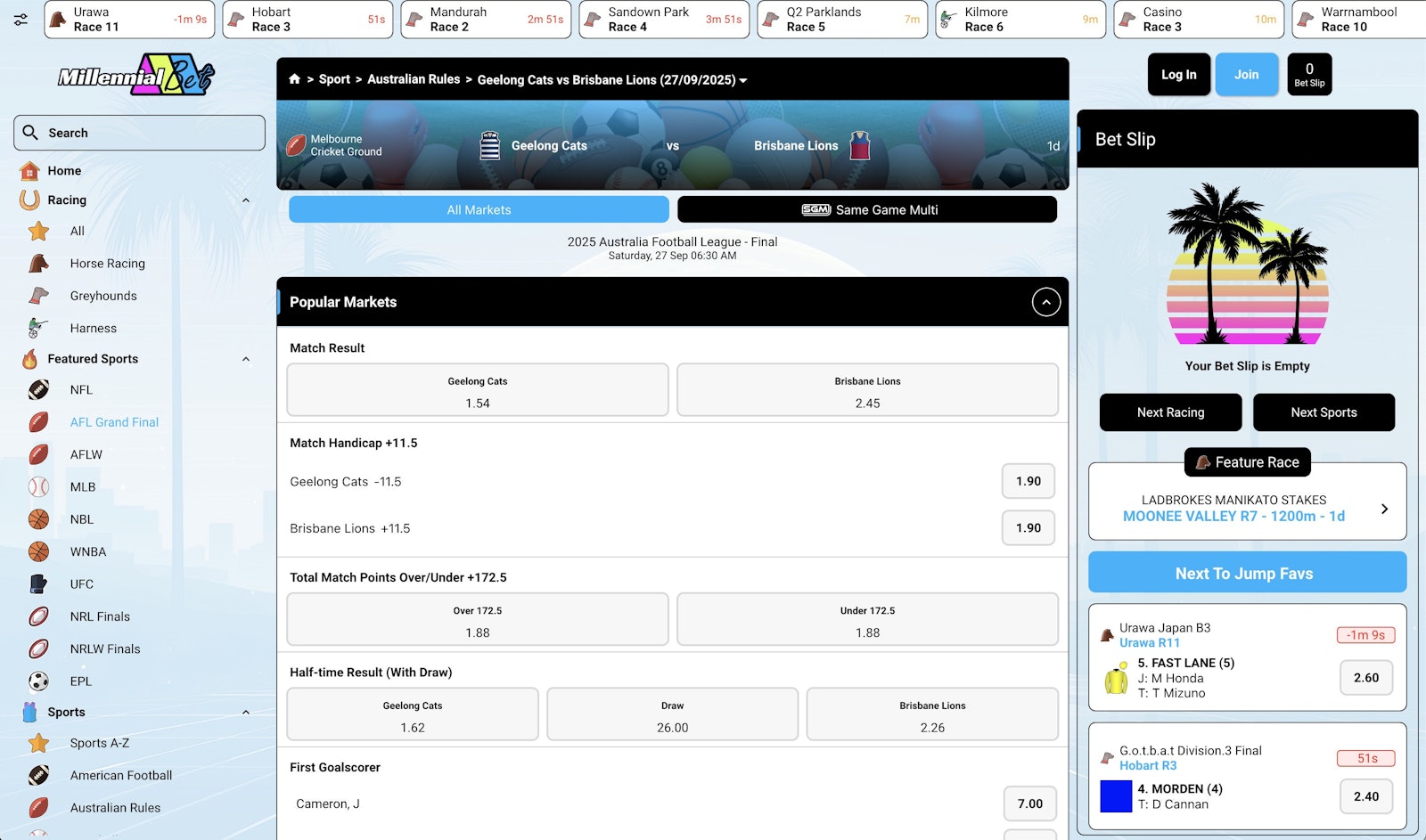Toggle Brisbane Lions +11.5 handicap odds
Image resolution: width=1426 pixels, height=840 pixels.
click(1028, 527)
